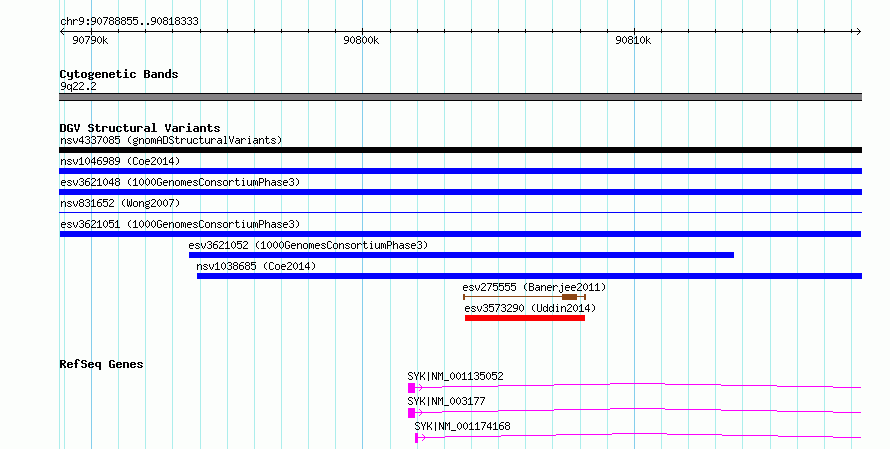Click the esv3621048 blue variant bar
The width and height of the screenshot is (890, 449).
(x=460, y=192)
